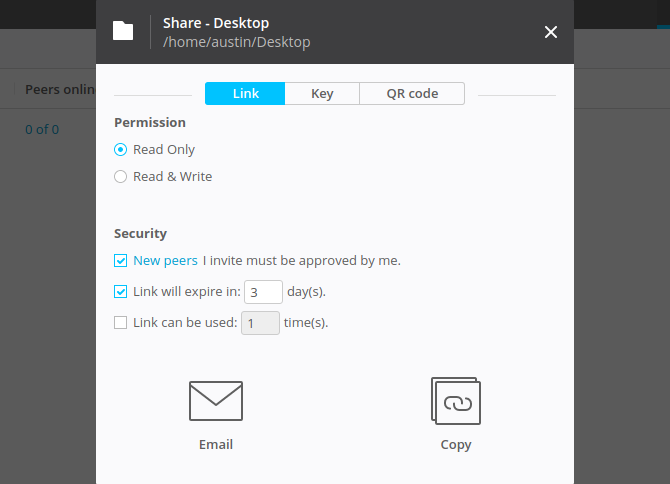The image size is (670, 484).
Task: Click the Security section heading
Action: [140, 234]
